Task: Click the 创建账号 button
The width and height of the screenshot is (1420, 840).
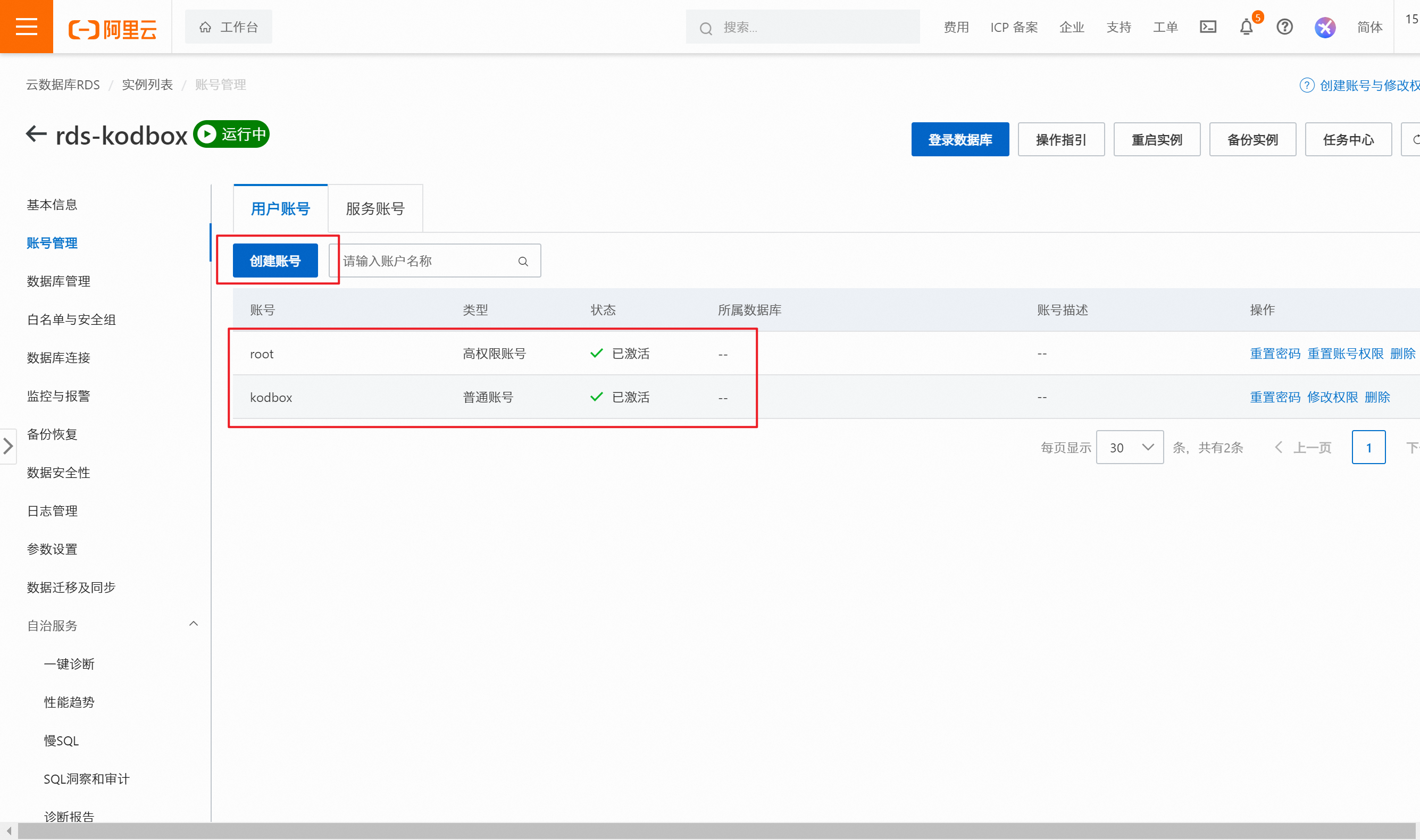Action: (275, 260)
